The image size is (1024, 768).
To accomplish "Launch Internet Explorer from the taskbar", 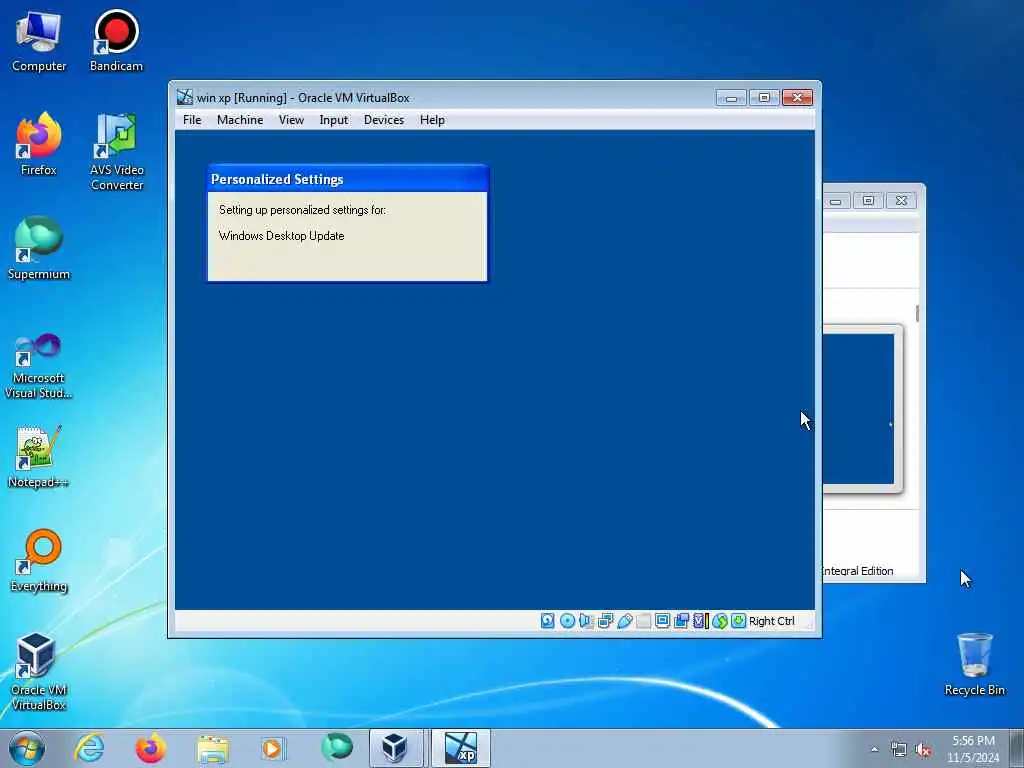I will 89,748.
